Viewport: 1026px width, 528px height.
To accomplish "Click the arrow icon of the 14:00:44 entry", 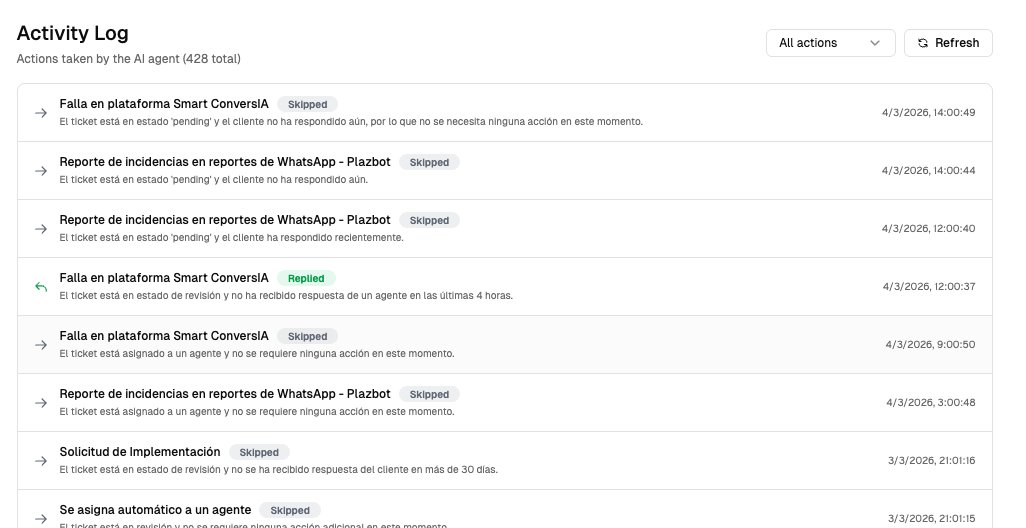I will (41, 171).
